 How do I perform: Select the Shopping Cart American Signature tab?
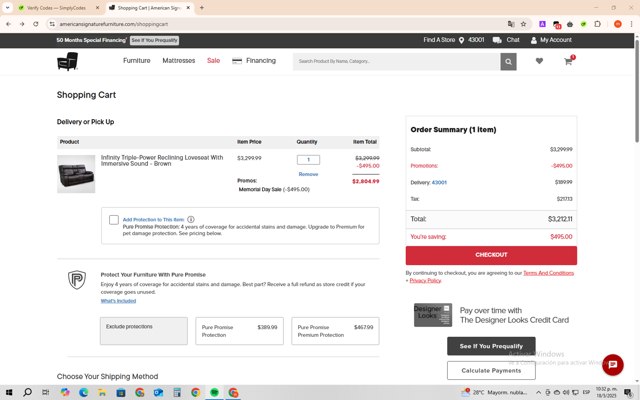149,8
